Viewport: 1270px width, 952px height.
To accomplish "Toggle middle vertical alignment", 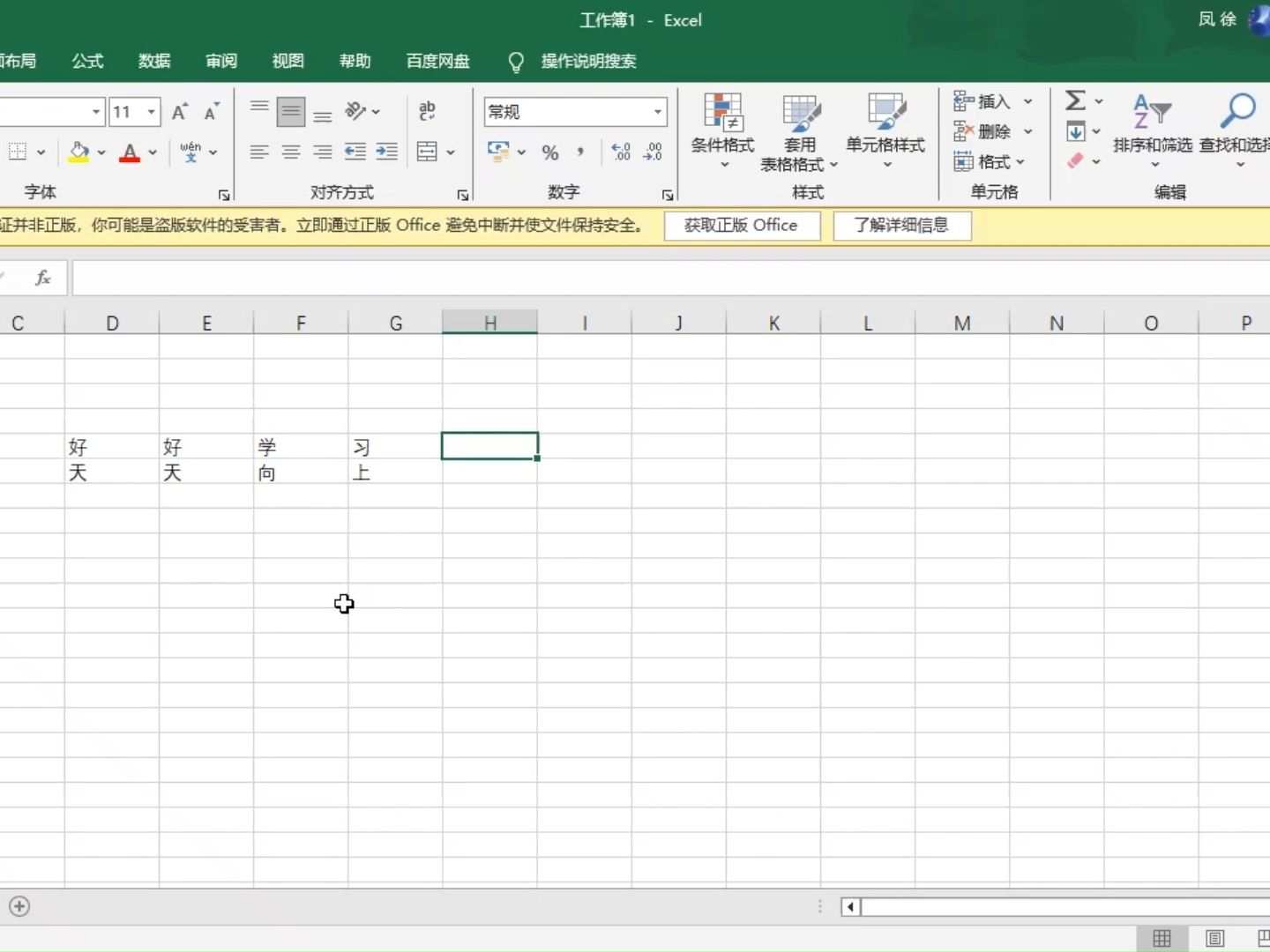I will point(291,111).
